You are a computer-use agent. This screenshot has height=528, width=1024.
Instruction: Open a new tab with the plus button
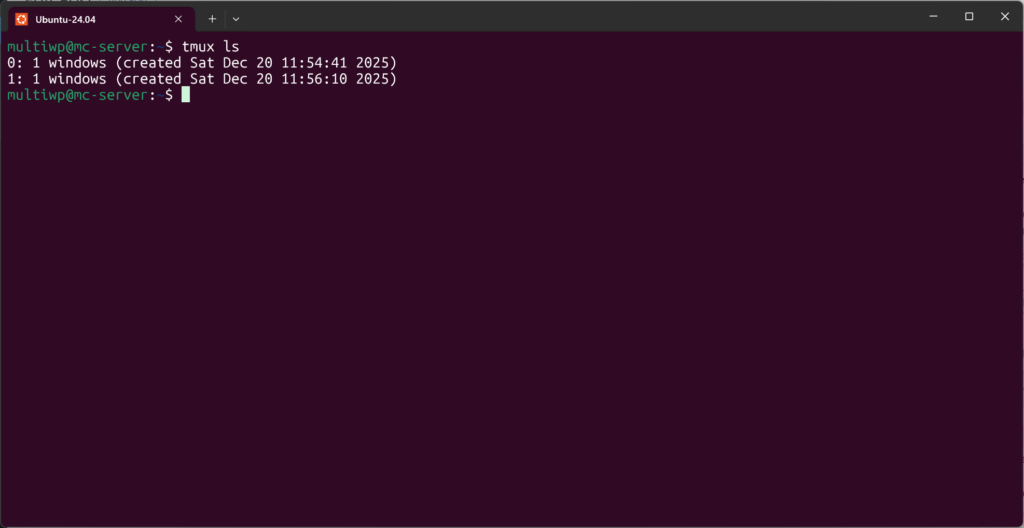click(212, 19)
